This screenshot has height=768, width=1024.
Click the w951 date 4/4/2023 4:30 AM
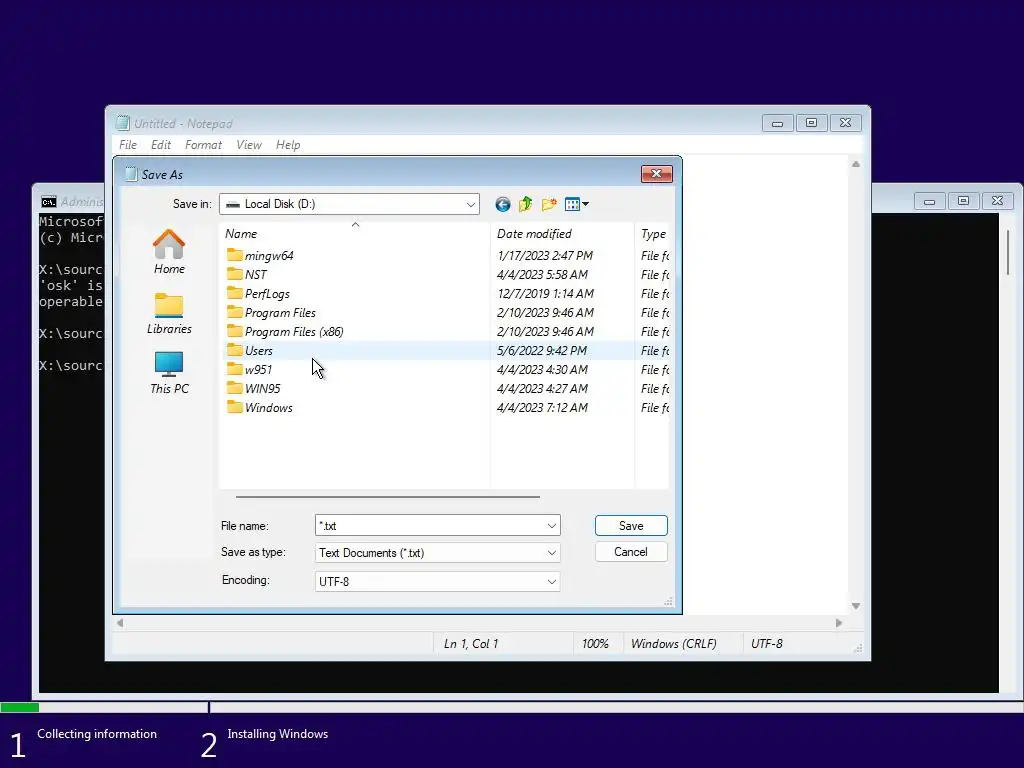542,369
